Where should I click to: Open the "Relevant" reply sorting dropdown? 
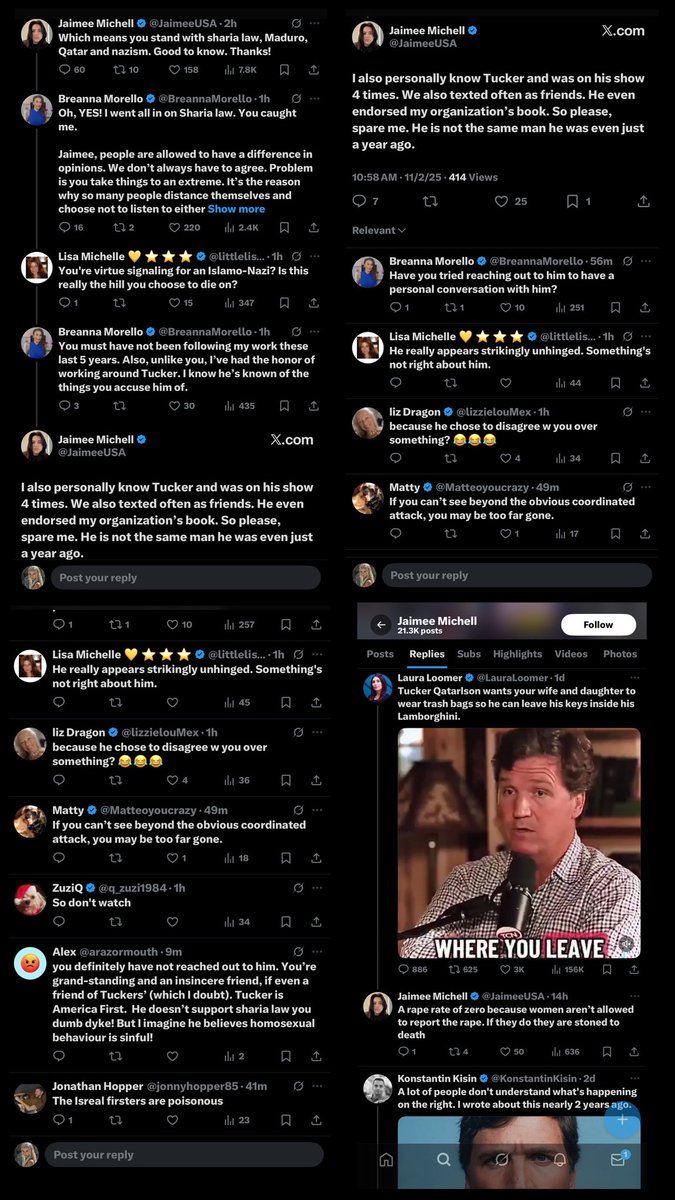379,230
